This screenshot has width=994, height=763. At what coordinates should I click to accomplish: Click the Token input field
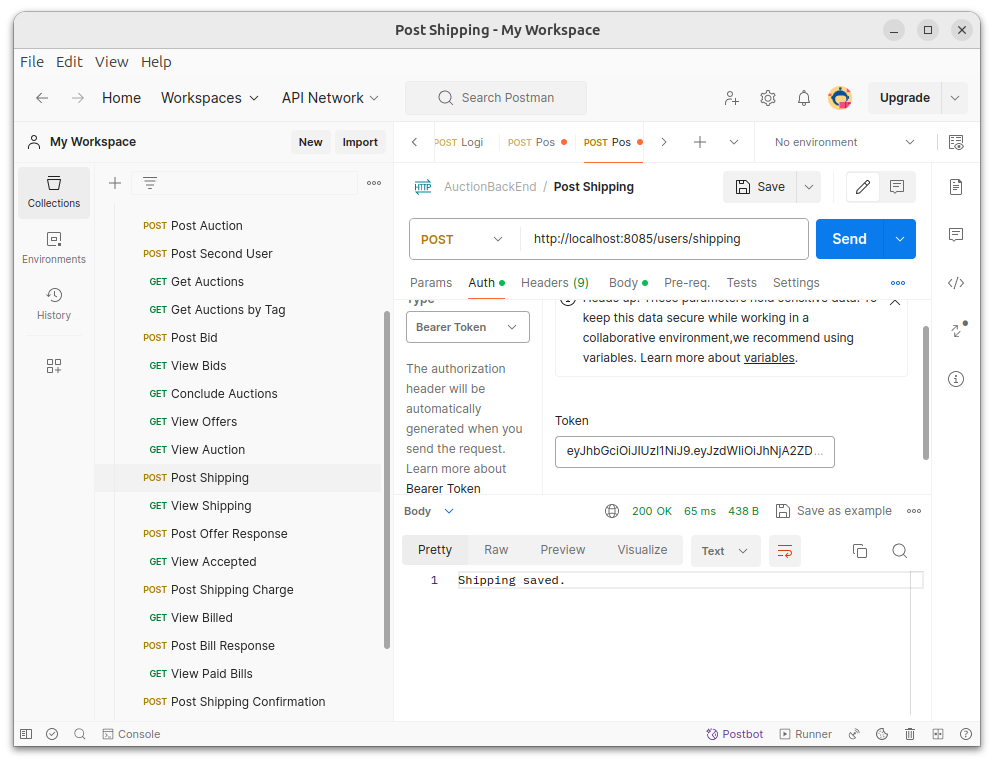[x=695, y=452]
